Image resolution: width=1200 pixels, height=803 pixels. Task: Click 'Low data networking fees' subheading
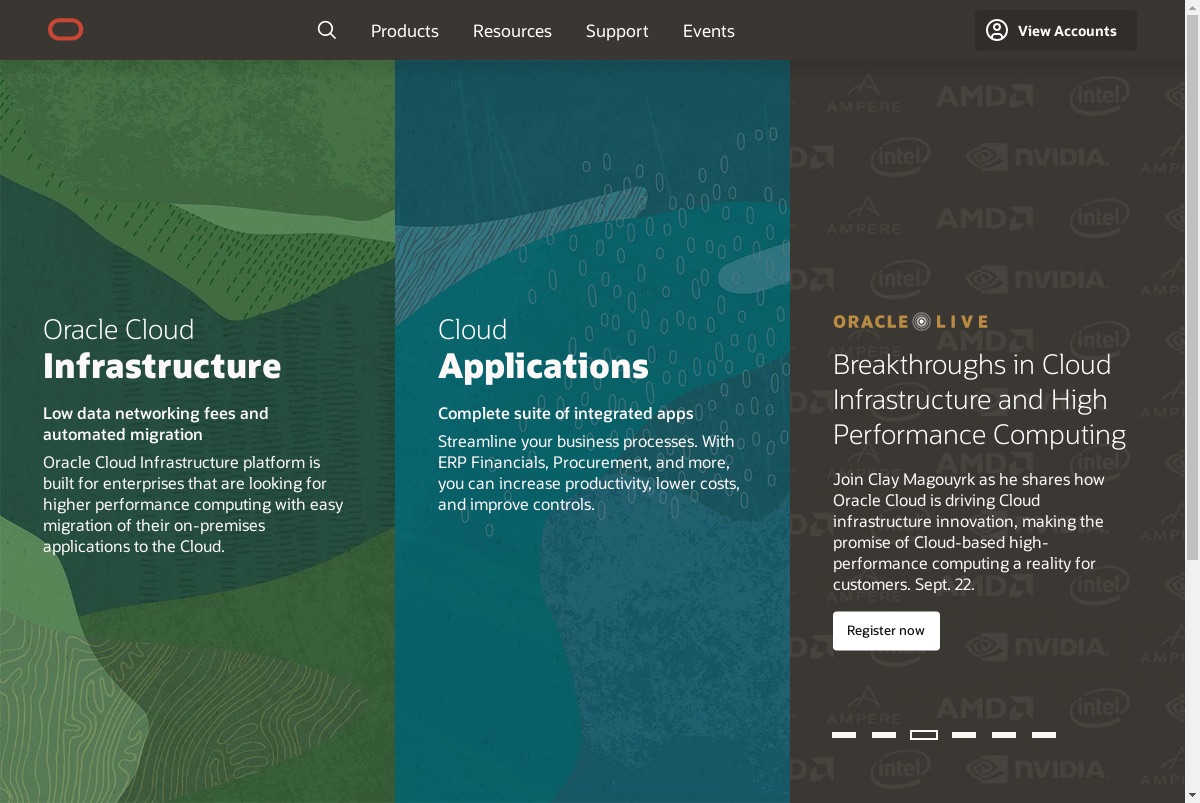pos(156,424)
